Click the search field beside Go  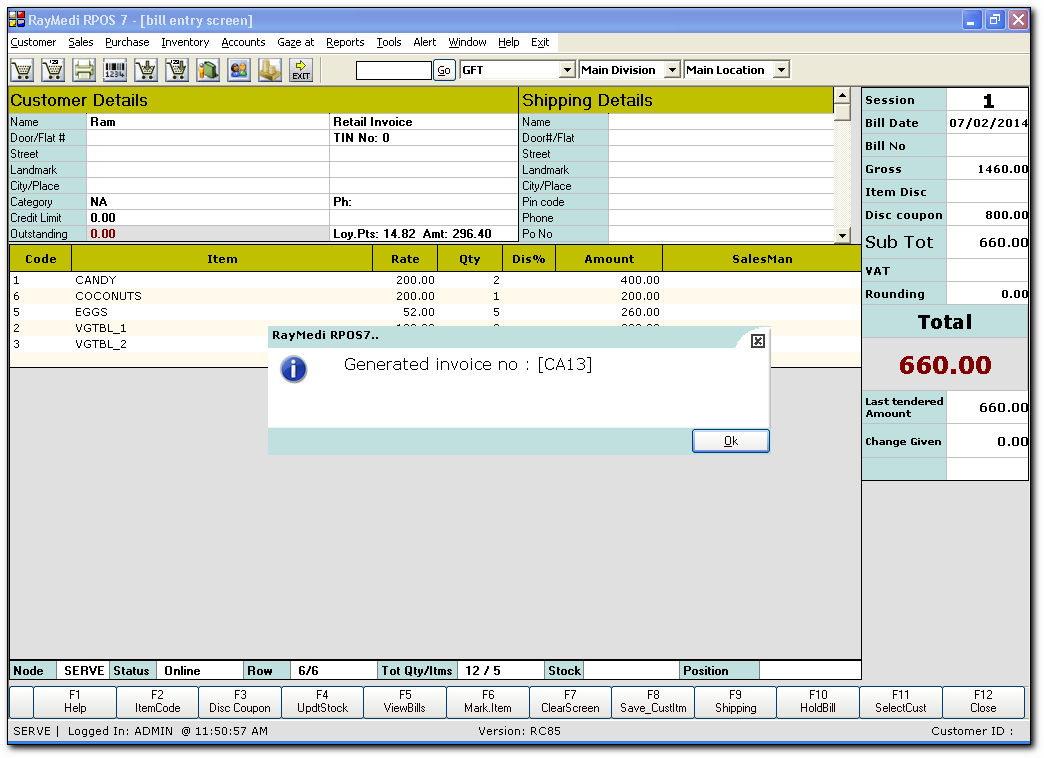click(394, 70)
